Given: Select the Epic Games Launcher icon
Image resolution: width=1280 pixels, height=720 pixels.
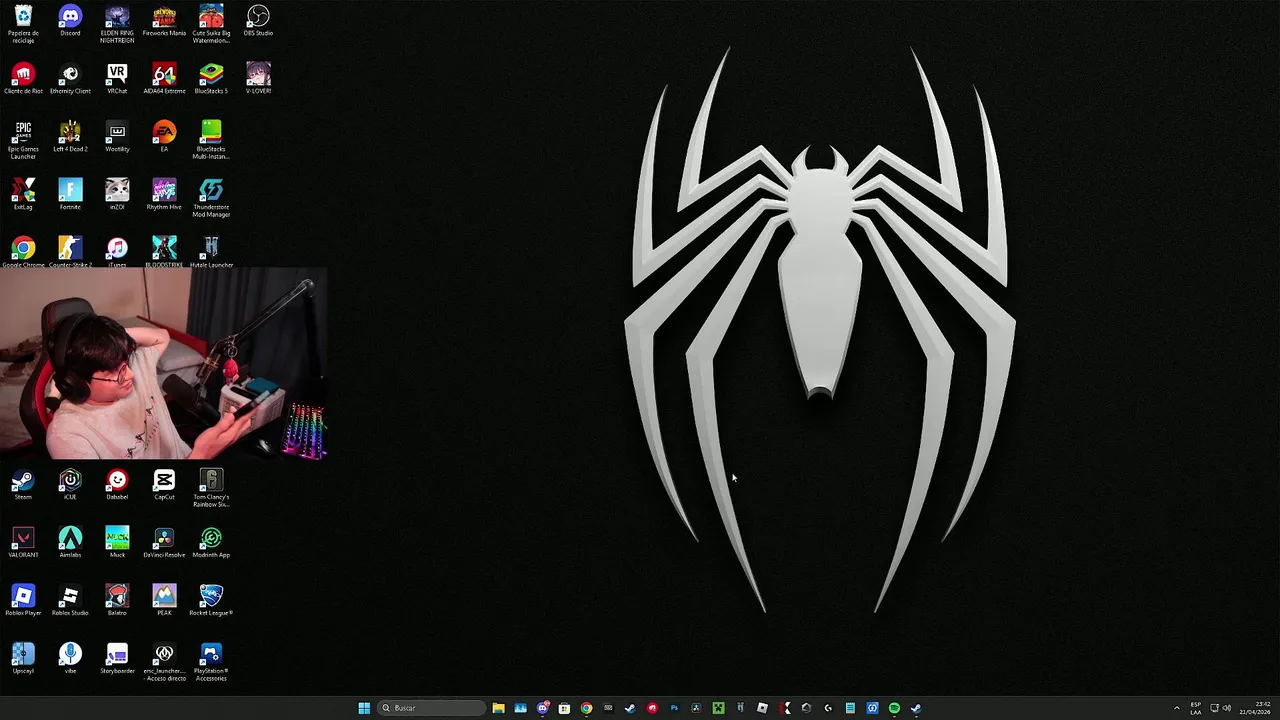Looking at the screenshot, I should point(23,140).
